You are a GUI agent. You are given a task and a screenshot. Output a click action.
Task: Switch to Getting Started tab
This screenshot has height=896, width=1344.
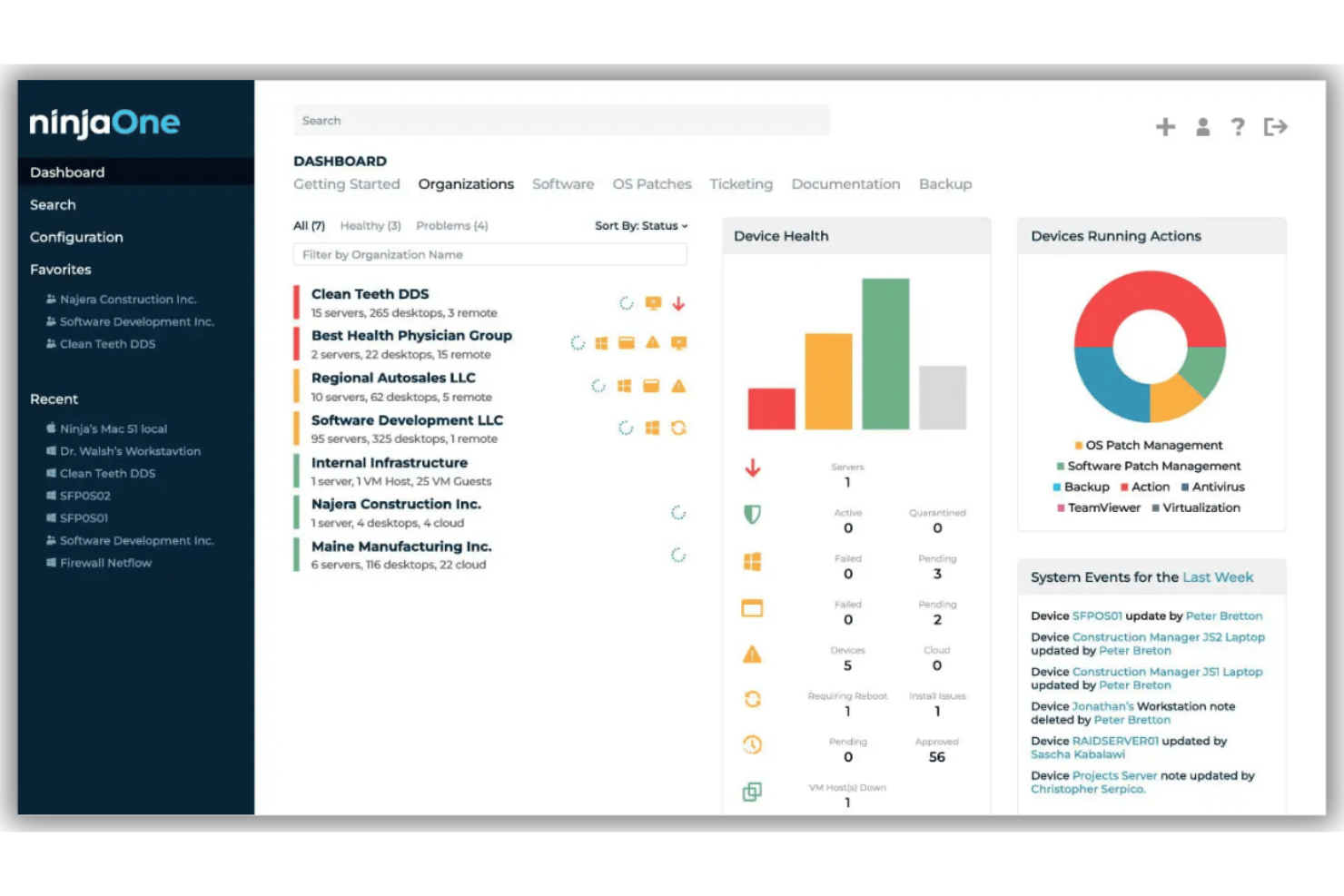(x=347, y=184)
